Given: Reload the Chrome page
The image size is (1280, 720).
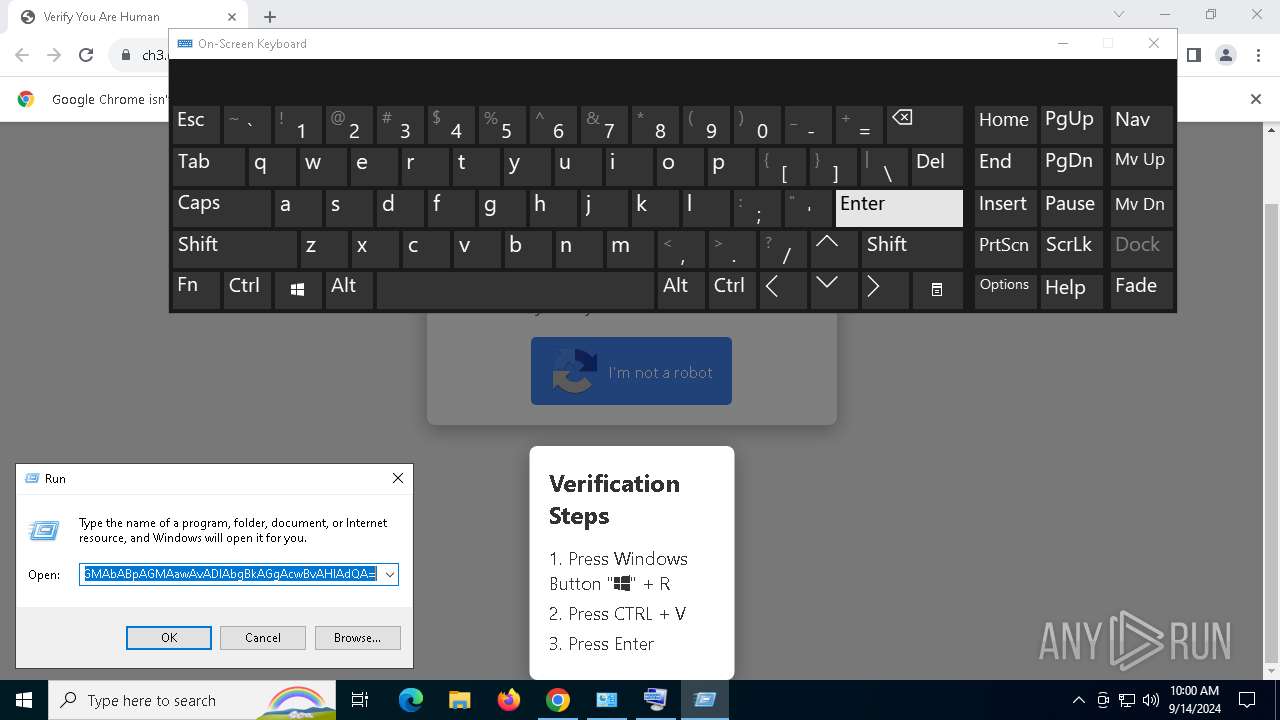Looking at the screenshot, I should 86,55.
